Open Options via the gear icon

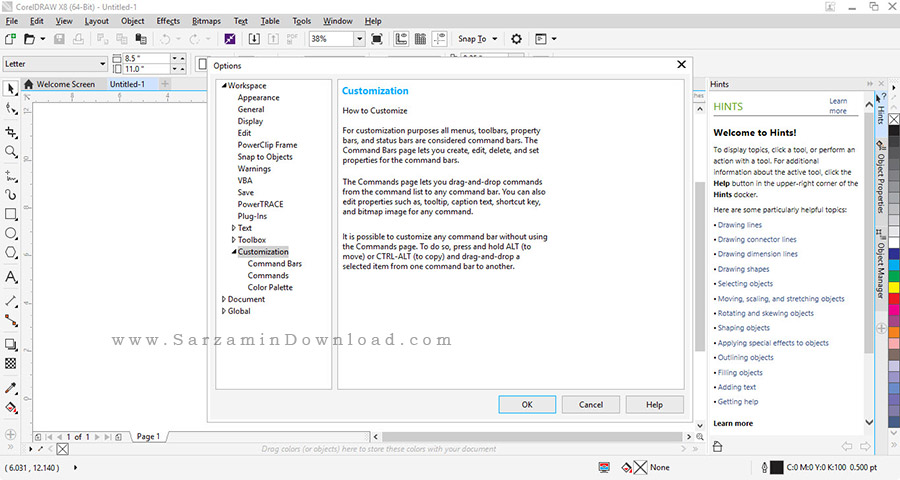pos(516,39)
